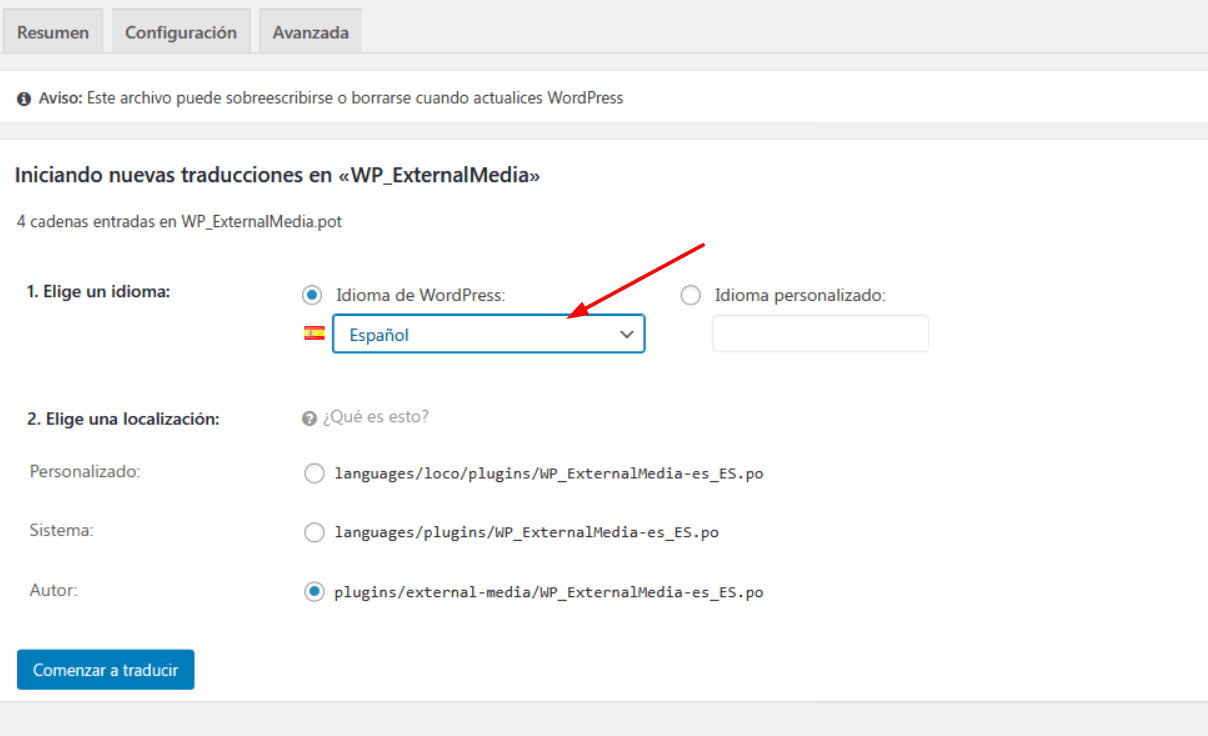
Task: Click the Personalizado row label
Action: pos(85,471)
